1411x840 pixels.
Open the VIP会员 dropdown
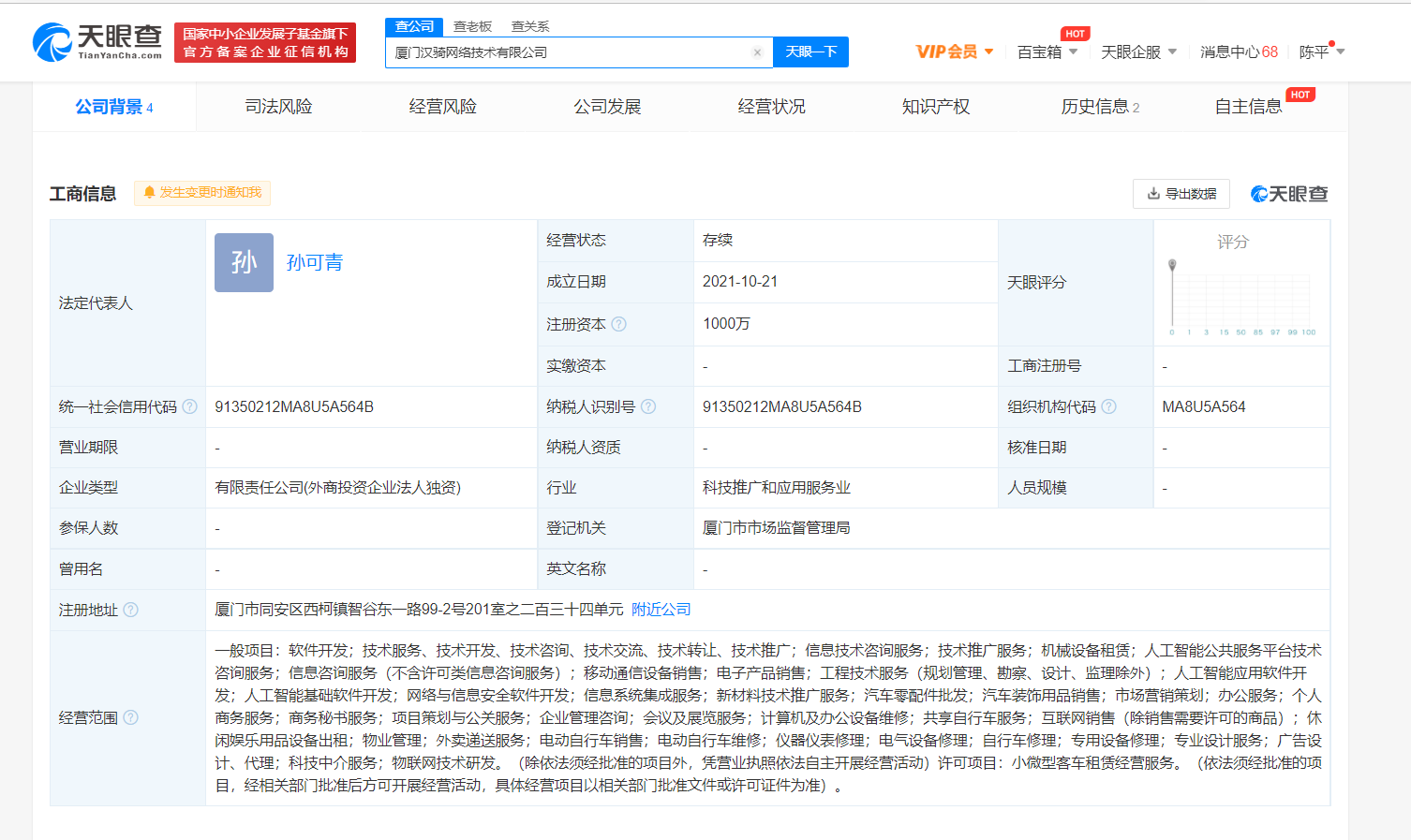[954, 52]
